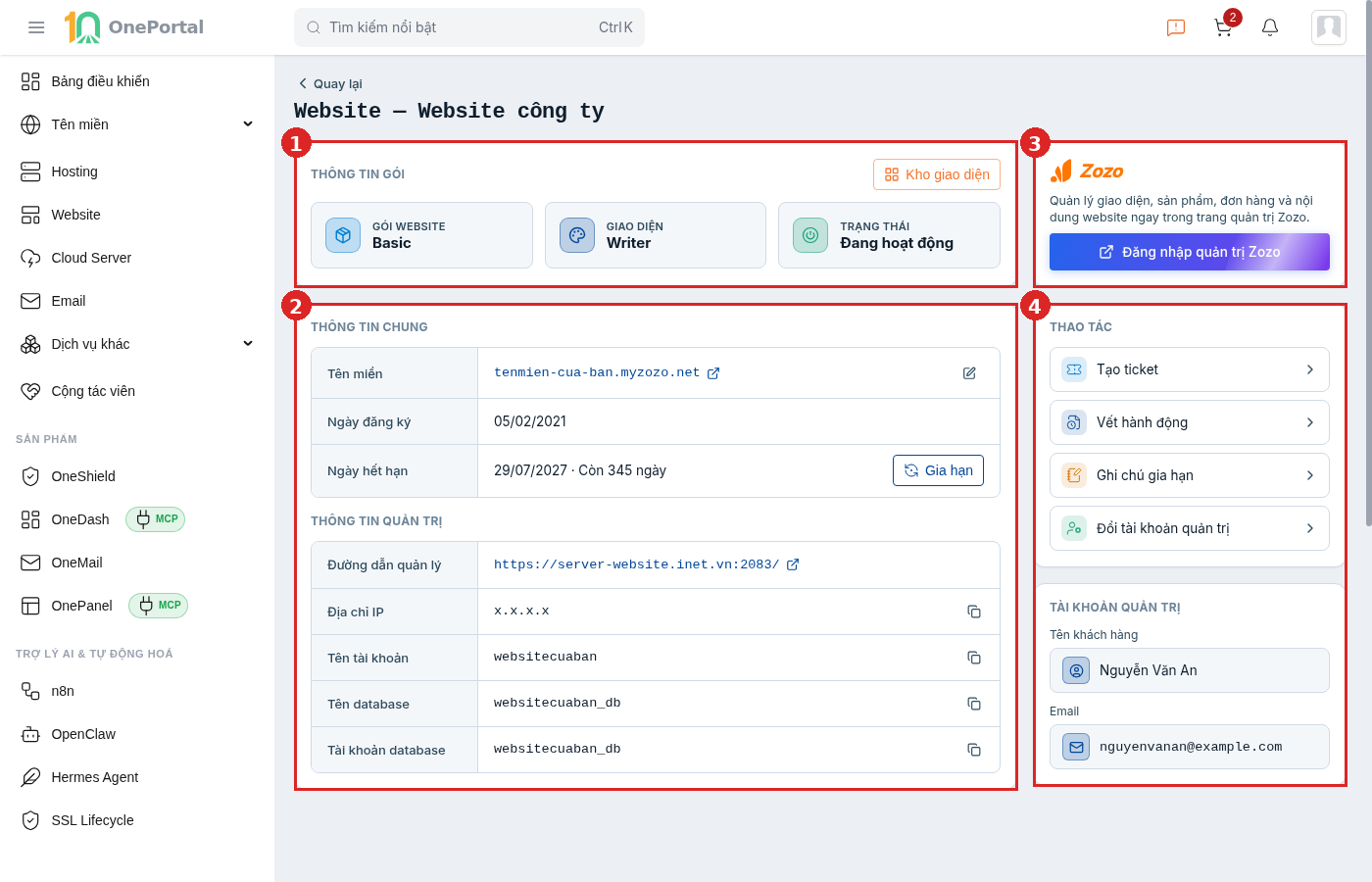Click the OnePortal logo
The height and width of the screenshot is (882, 1372).
[x=134, y=27]
